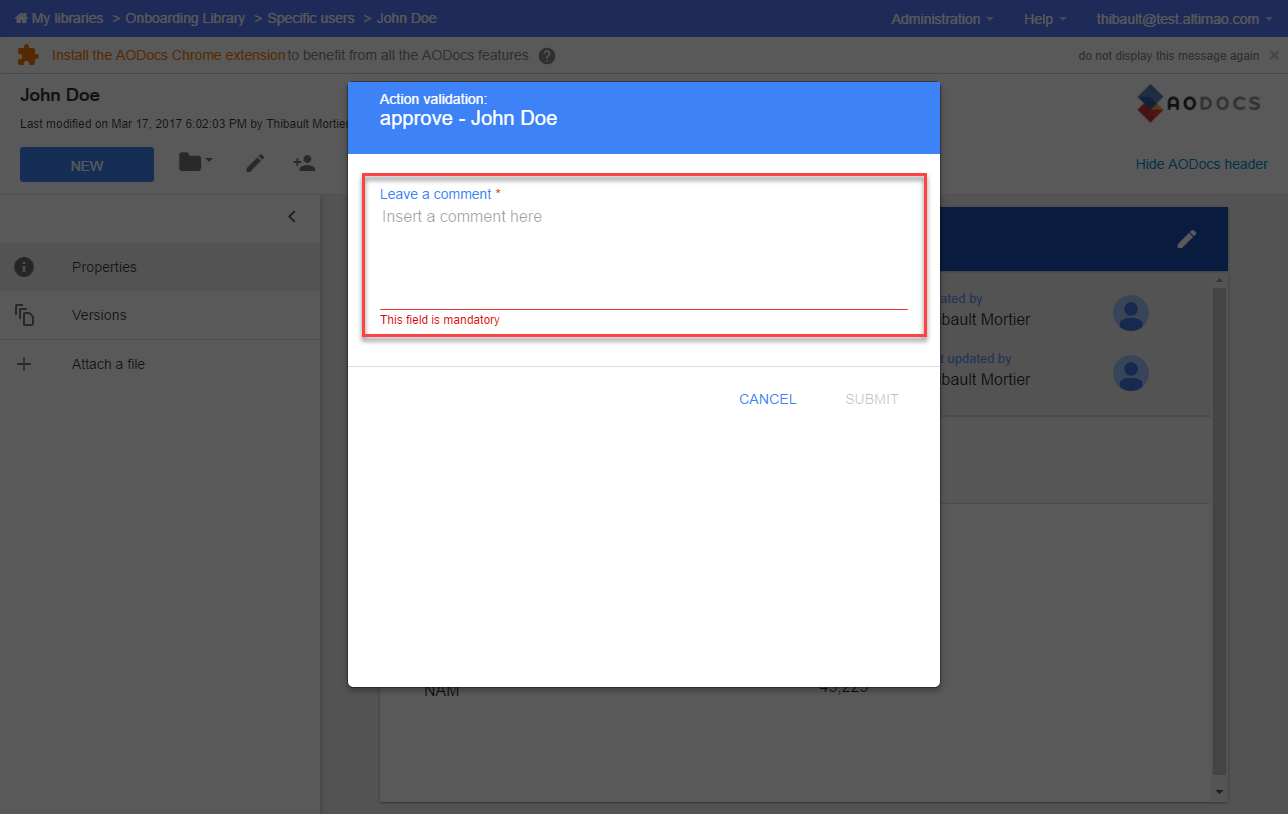Image resolution: width=1288 pixels, height=814 pixels.
Task: Click the Versions icon in the sidebar
Action: (24, 315)
